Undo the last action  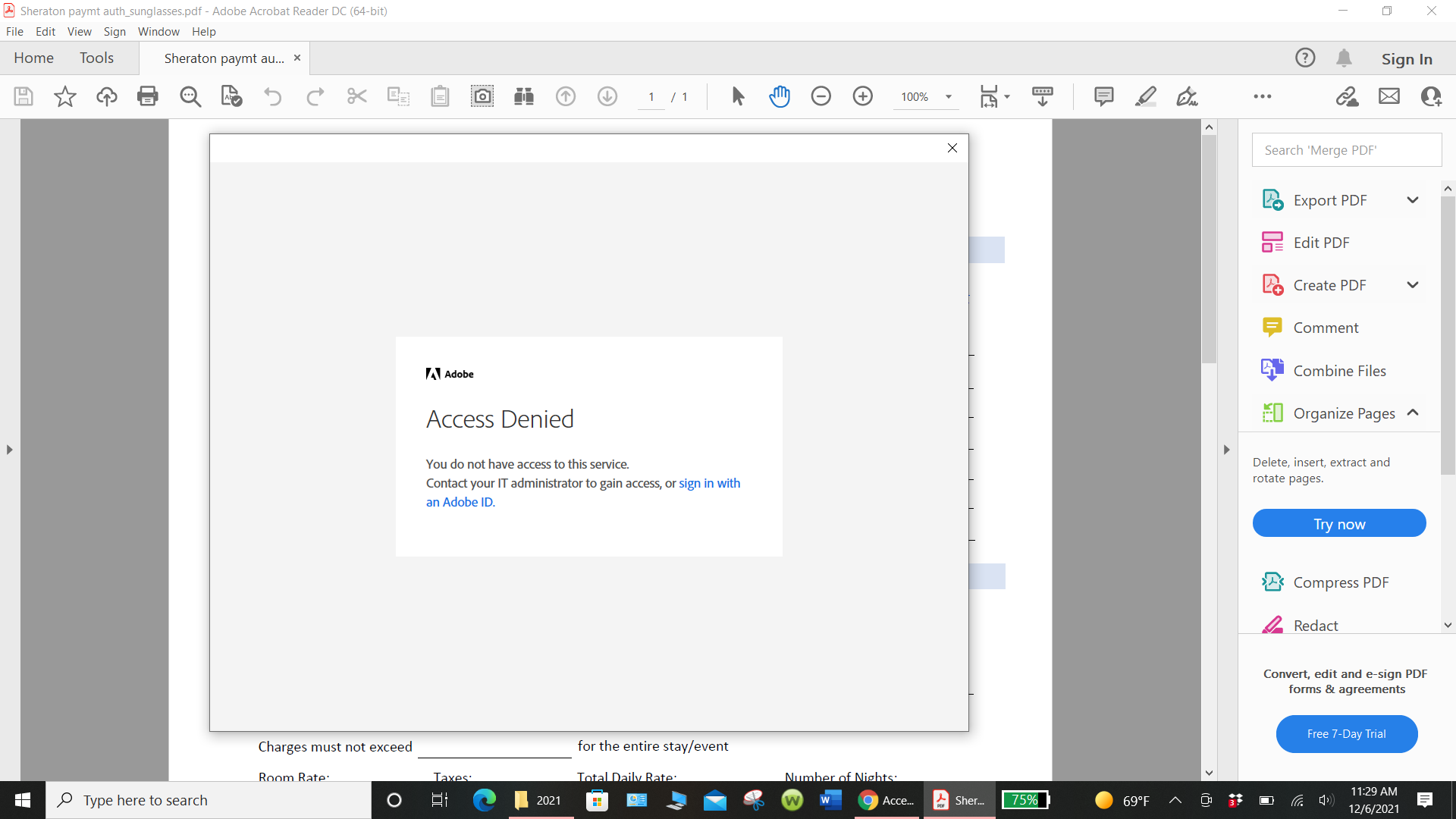272,96
